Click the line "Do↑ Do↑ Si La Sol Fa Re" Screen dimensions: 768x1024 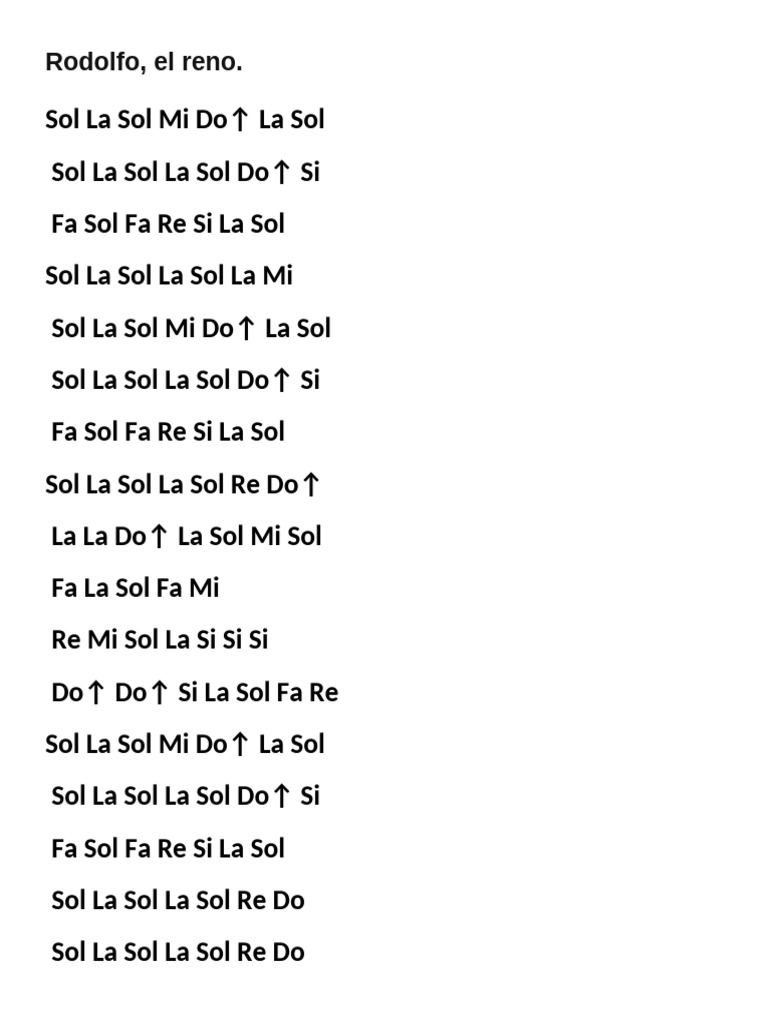tap(195, 692)
